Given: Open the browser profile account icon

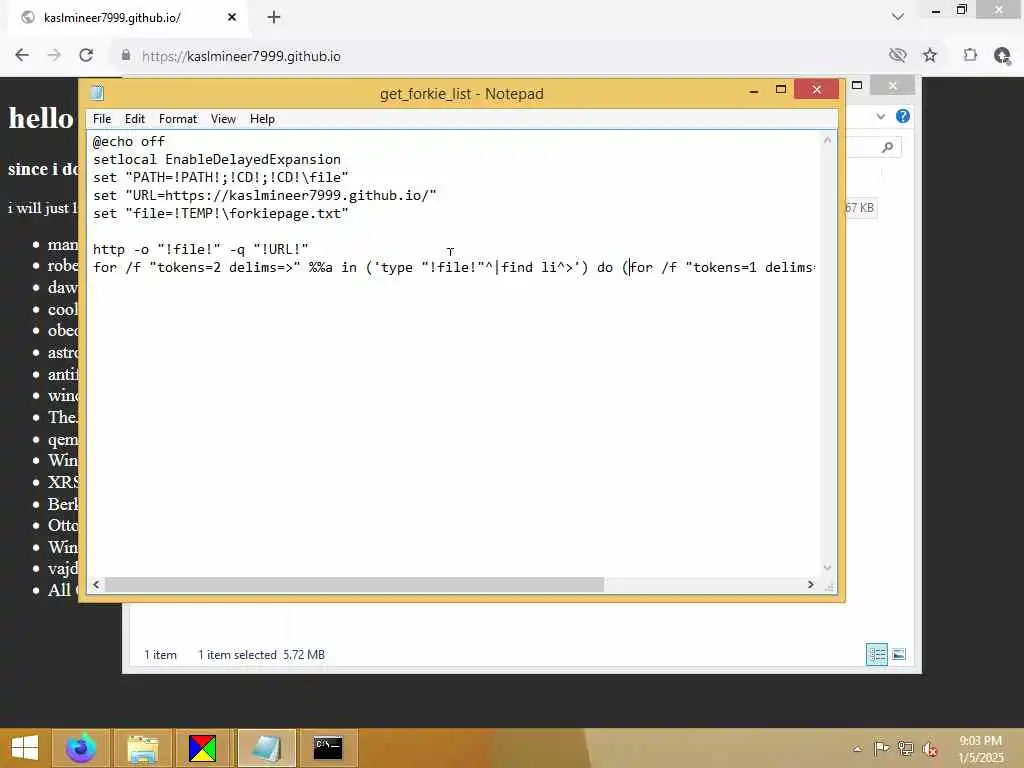Looking at the screenshot, I should [1002, 56].
